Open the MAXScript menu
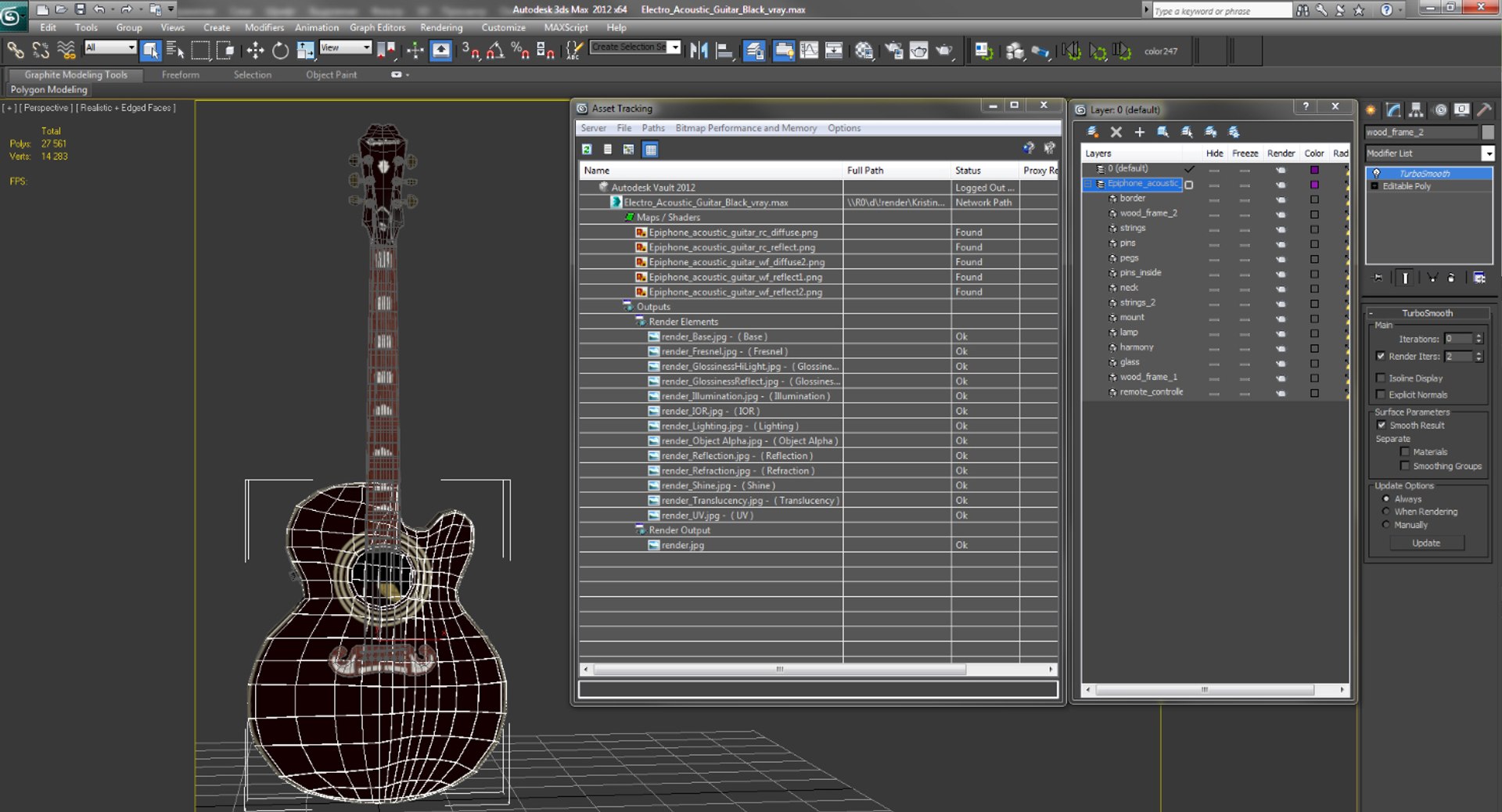 click(566, 27)
